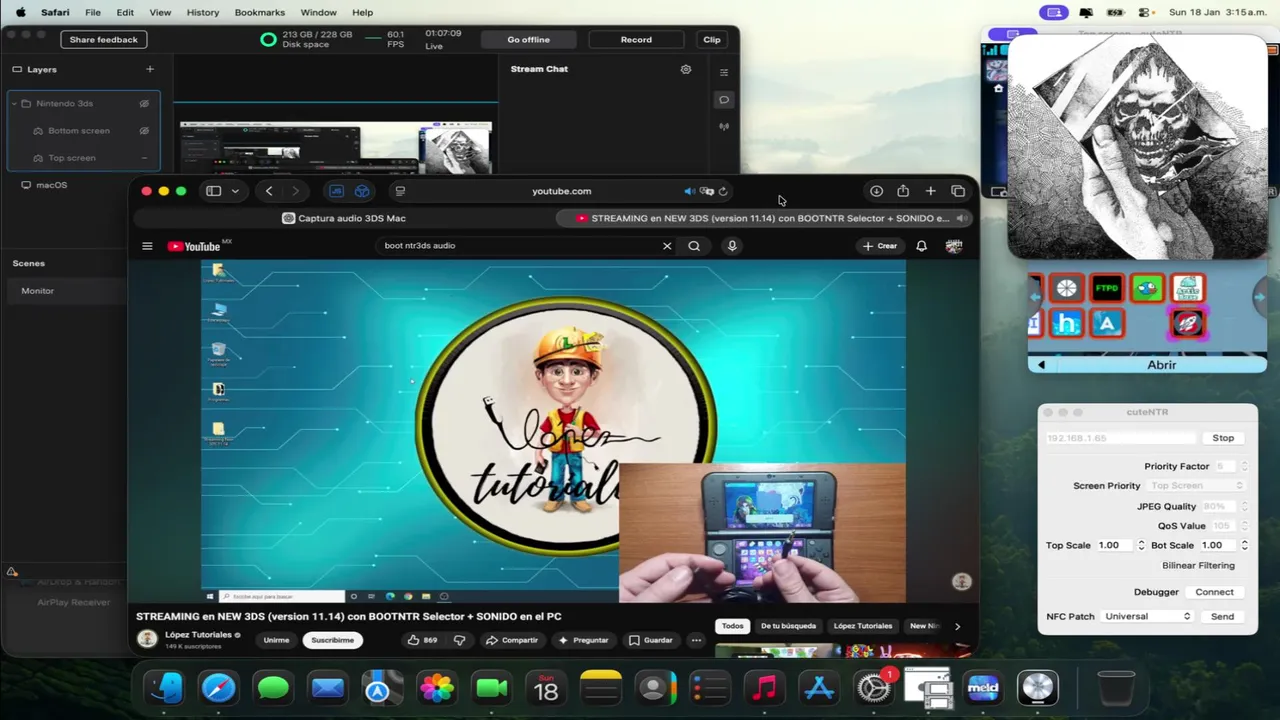Open YouTube notifications bell
This screenshot has height=720, width=1280.
922,246
